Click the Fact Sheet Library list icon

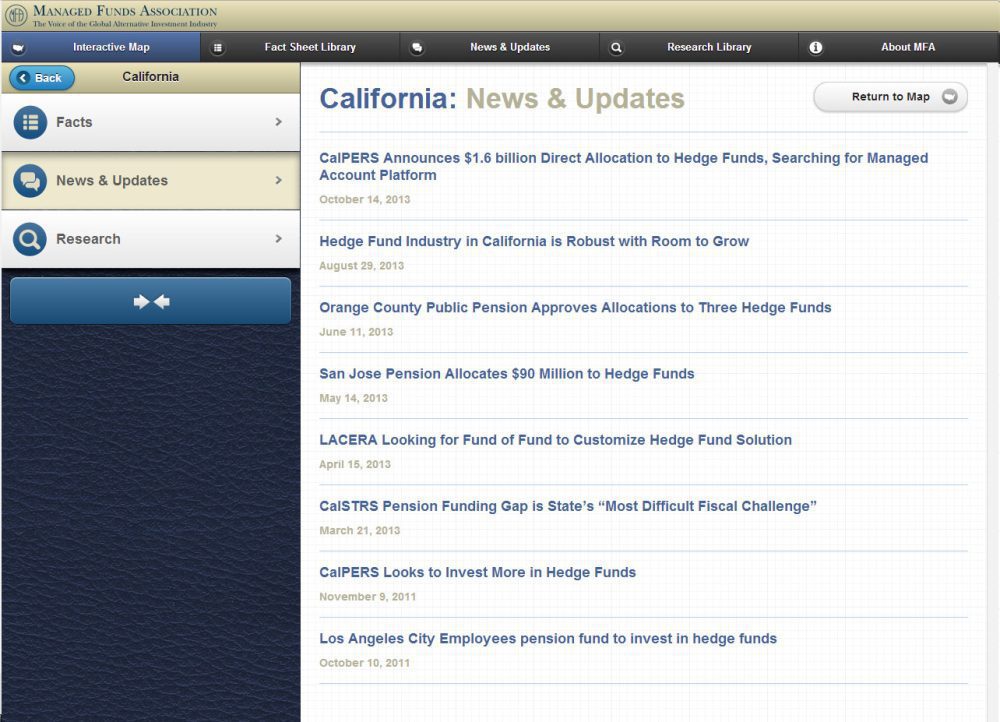[x=217, y=48]
